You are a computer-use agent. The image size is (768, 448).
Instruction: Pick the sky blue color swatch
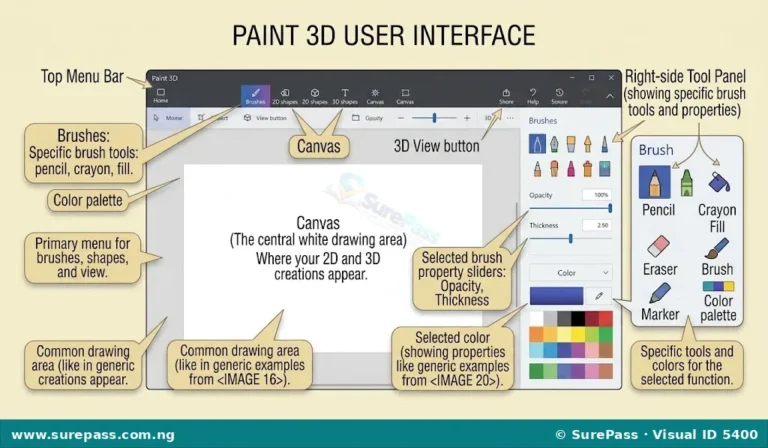pyautogui.click(x=536, y=350)
